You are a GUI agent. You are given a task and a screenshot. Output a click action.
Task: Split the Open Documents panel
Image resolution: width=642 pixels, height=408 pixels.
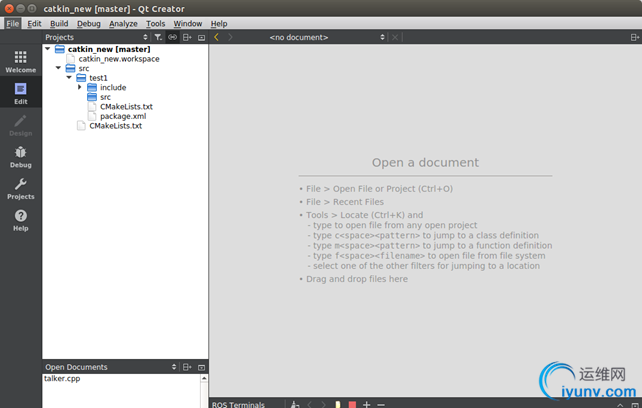187,367
